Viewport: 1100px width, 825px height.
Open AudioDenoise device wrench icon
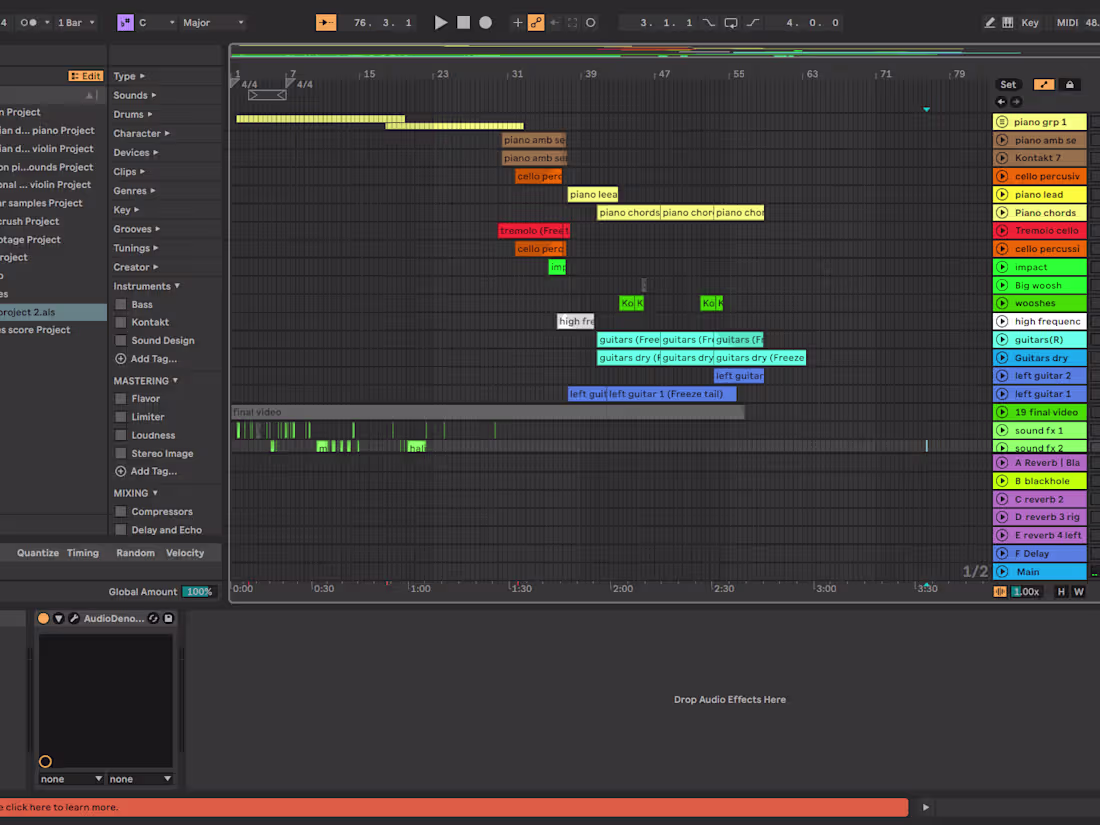[74, 618]
